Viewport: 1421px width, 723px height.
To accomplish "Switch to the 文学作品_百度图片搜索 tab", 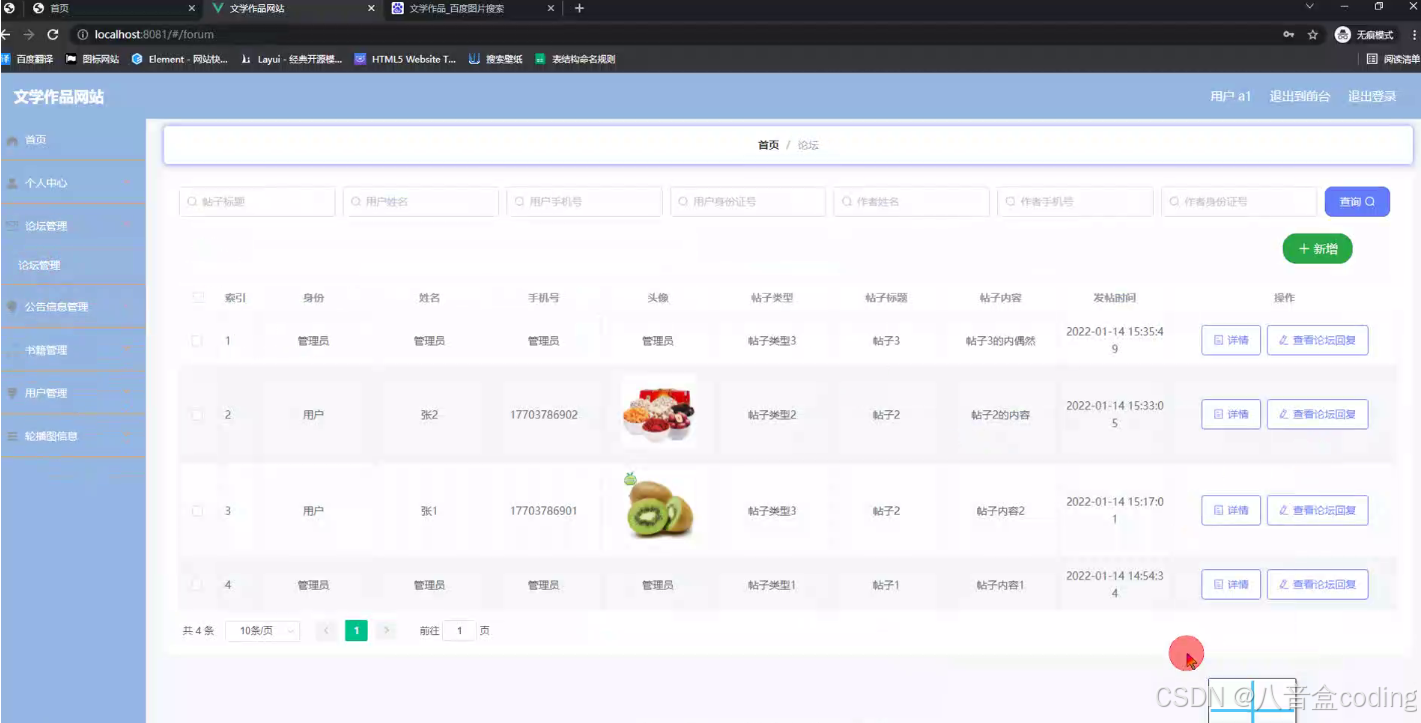I will tap(471, 8).
